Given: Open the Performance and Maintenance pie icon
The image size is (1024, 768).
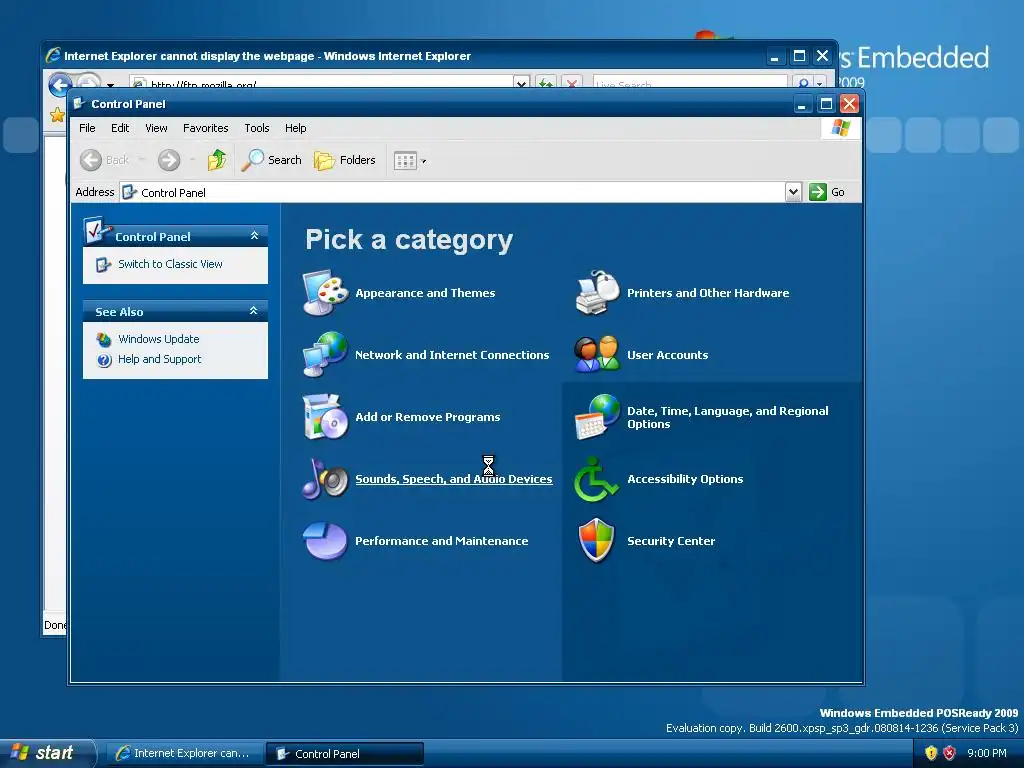Looking at the screenshot, I should point(325,541).
